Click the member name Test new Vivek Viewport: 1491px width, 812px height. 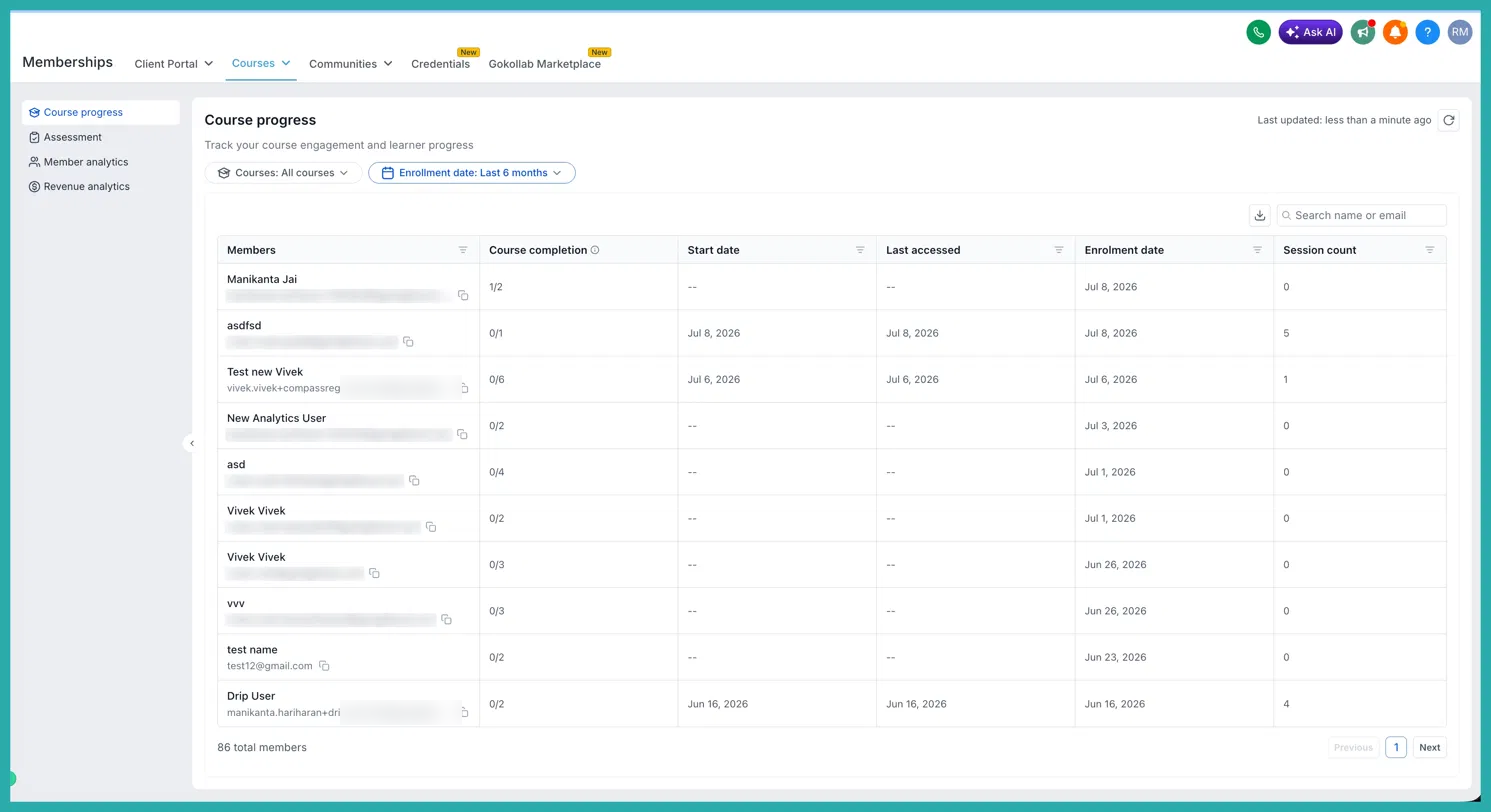[265, 372]
